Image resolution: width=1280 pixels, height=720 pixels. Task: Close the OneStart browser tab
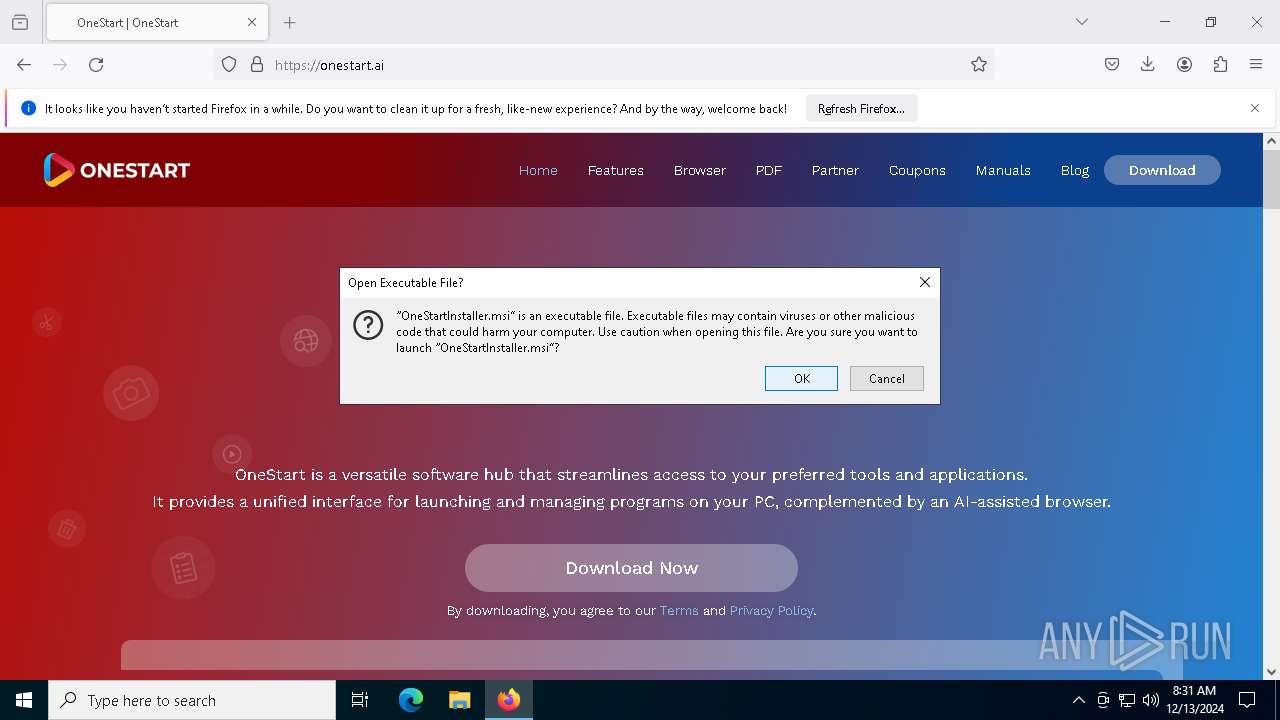(252, 22)
